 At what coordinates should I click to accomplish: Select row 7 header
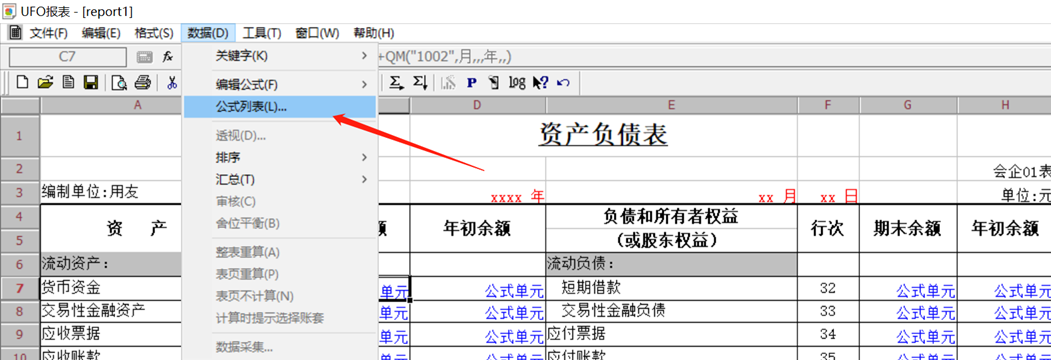click(x=20, y=289)
